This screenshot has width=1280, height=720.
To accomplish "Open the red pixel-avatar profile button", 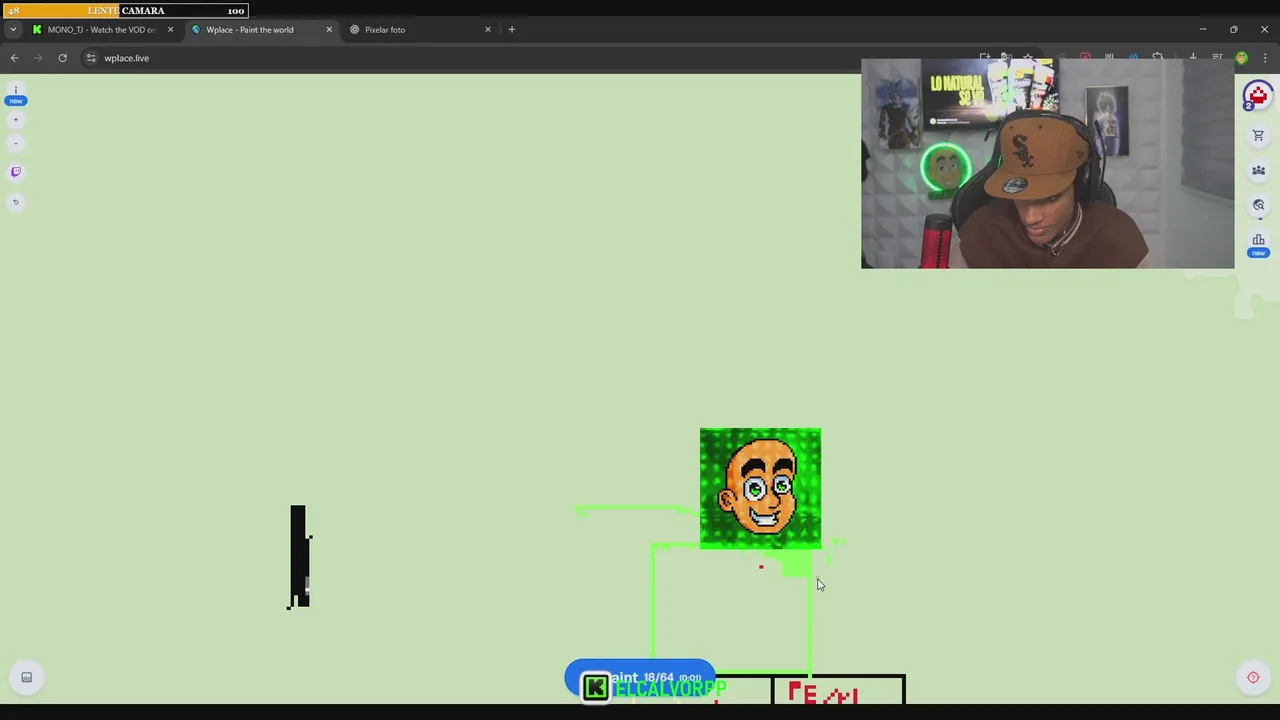I will pos(1257,97).
